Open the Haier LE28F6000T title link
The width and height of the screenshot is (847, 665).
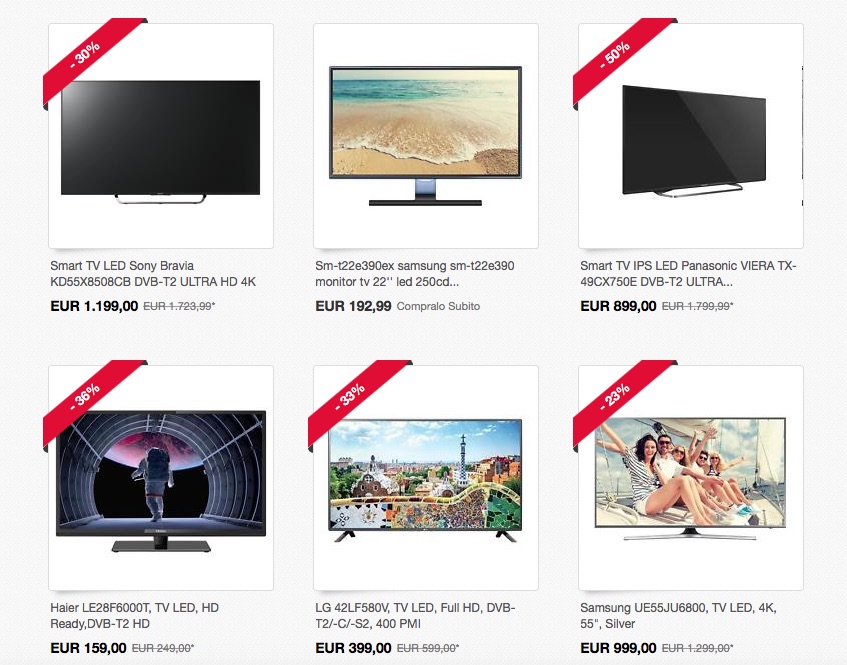pyautogui.click(x=135, y=616)
